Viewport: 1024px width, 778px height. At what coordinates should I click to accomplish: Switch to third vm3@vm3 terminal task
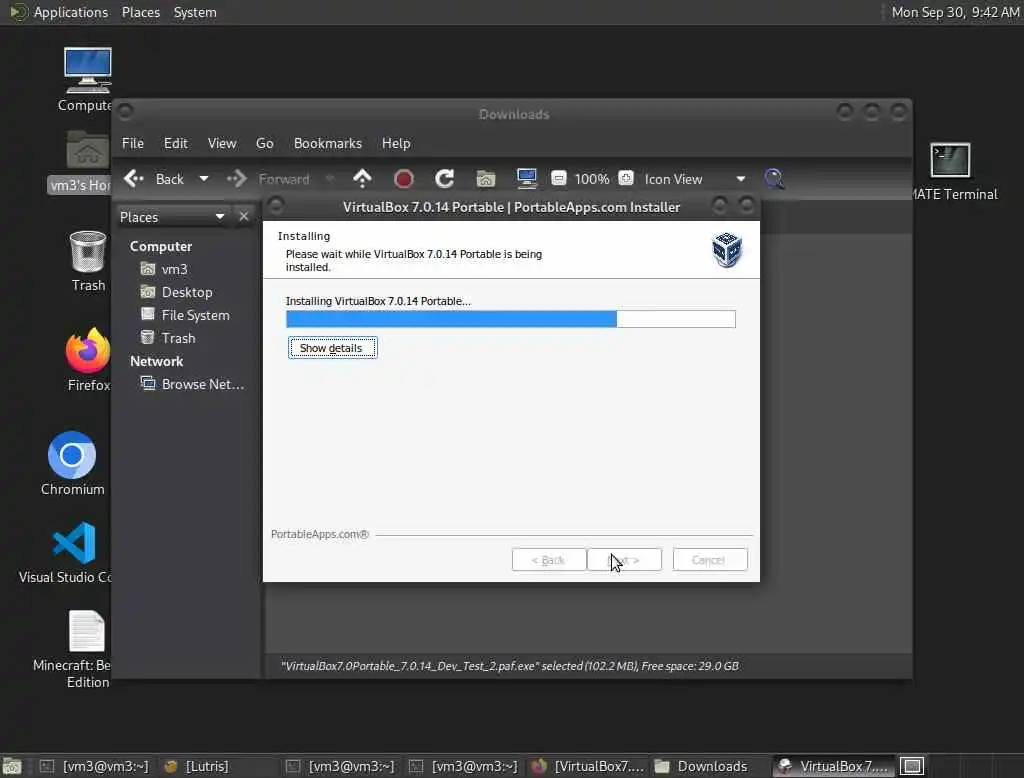(464, 766)
